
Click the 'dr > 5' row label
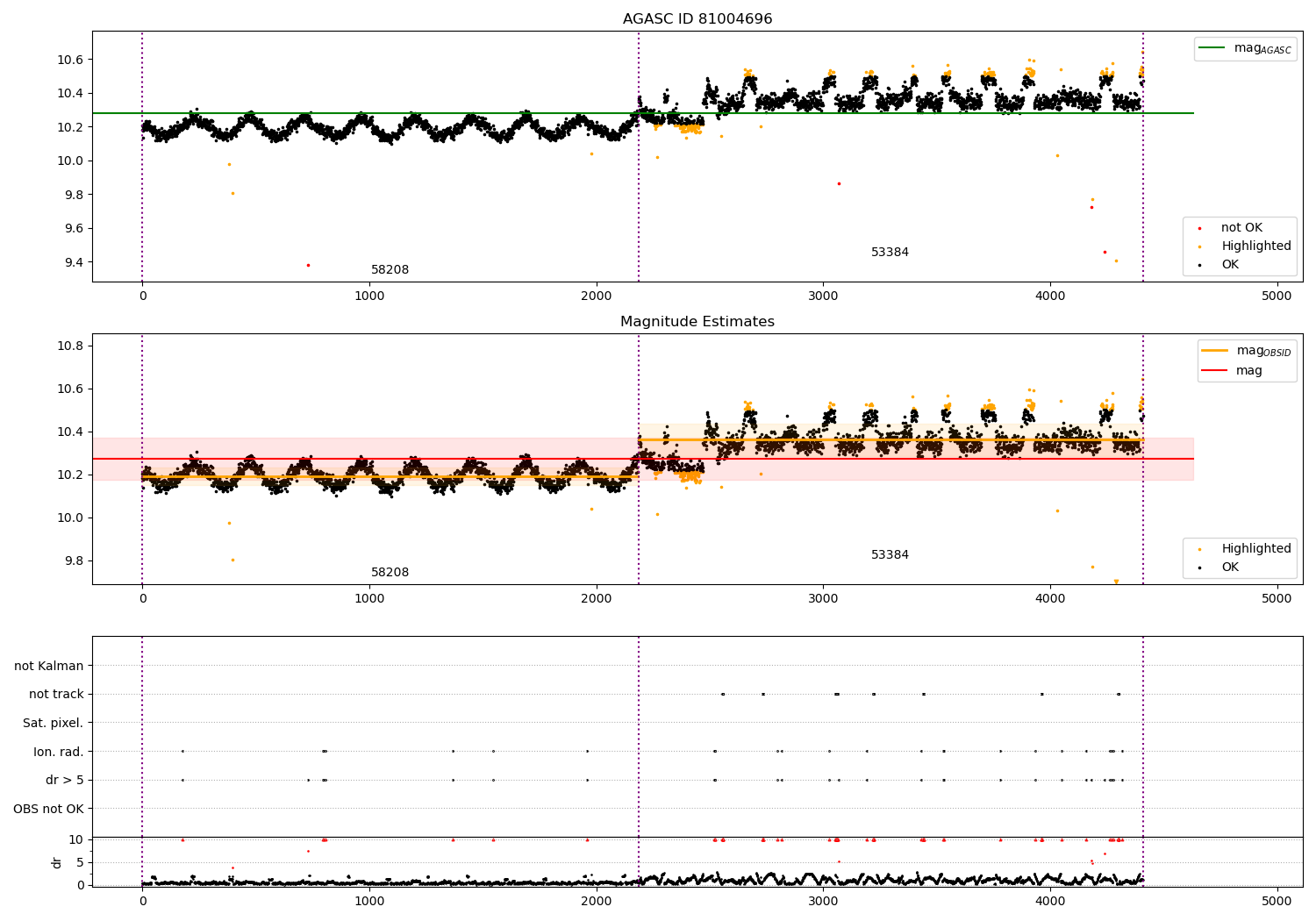65,780
